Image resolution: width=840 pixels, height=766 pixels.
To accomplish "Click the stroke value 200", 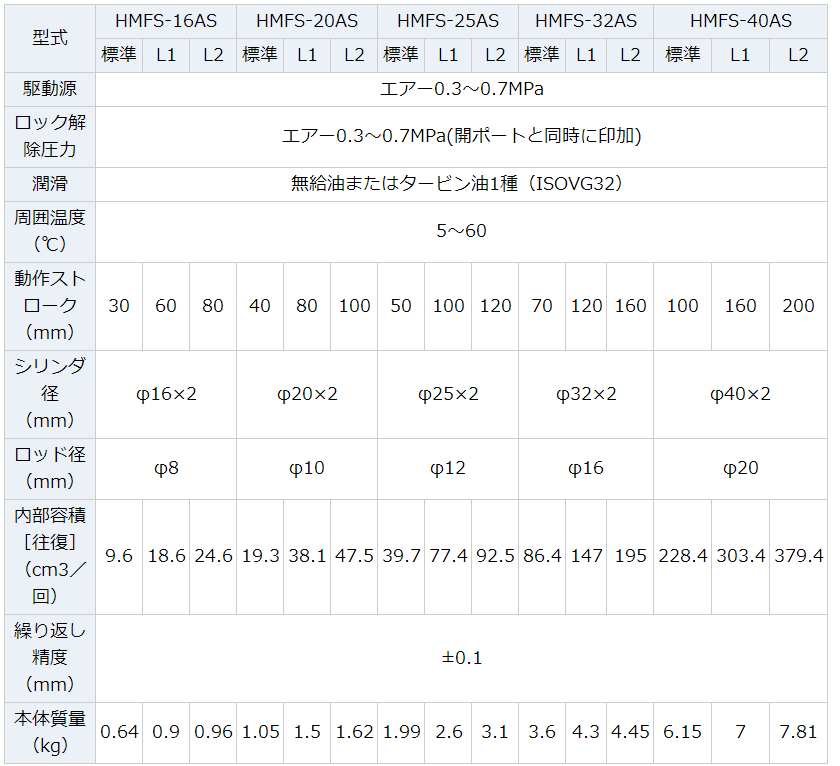I will [x=798, y=306].
